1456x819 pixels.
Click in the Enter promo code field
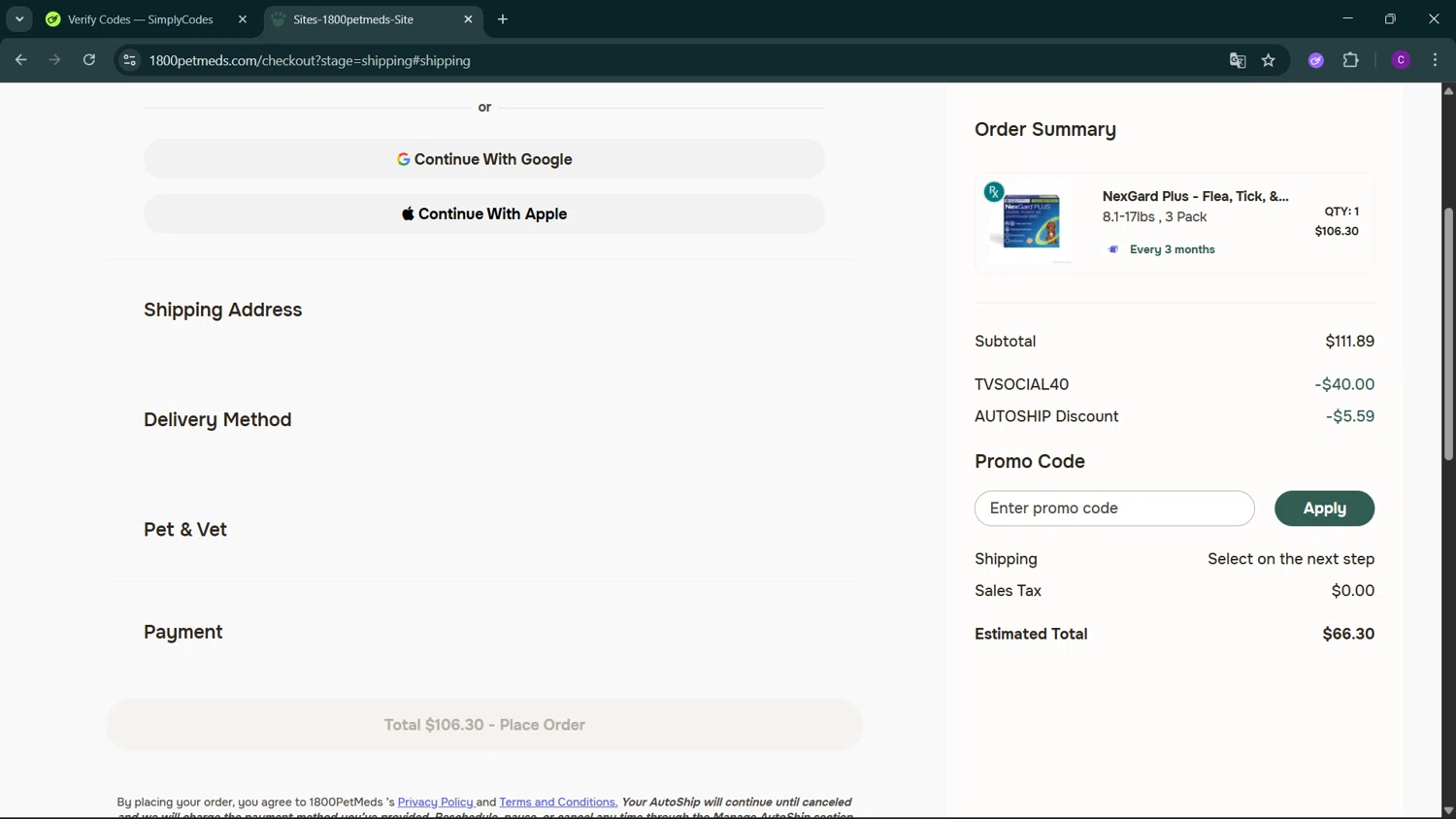(x=1114, y=508)
